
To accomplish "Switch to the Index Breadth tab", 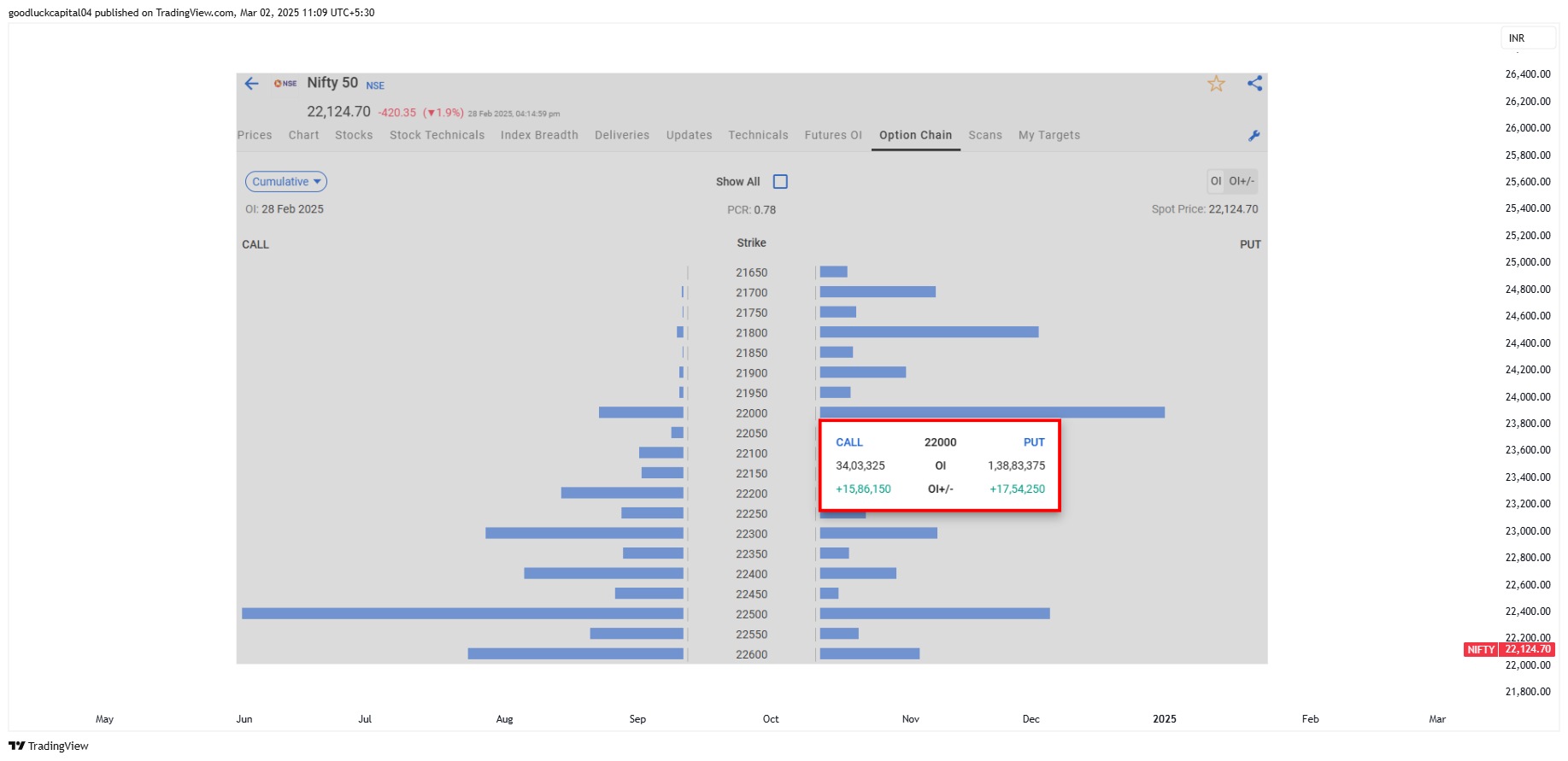I will click(x=539, y=135).
